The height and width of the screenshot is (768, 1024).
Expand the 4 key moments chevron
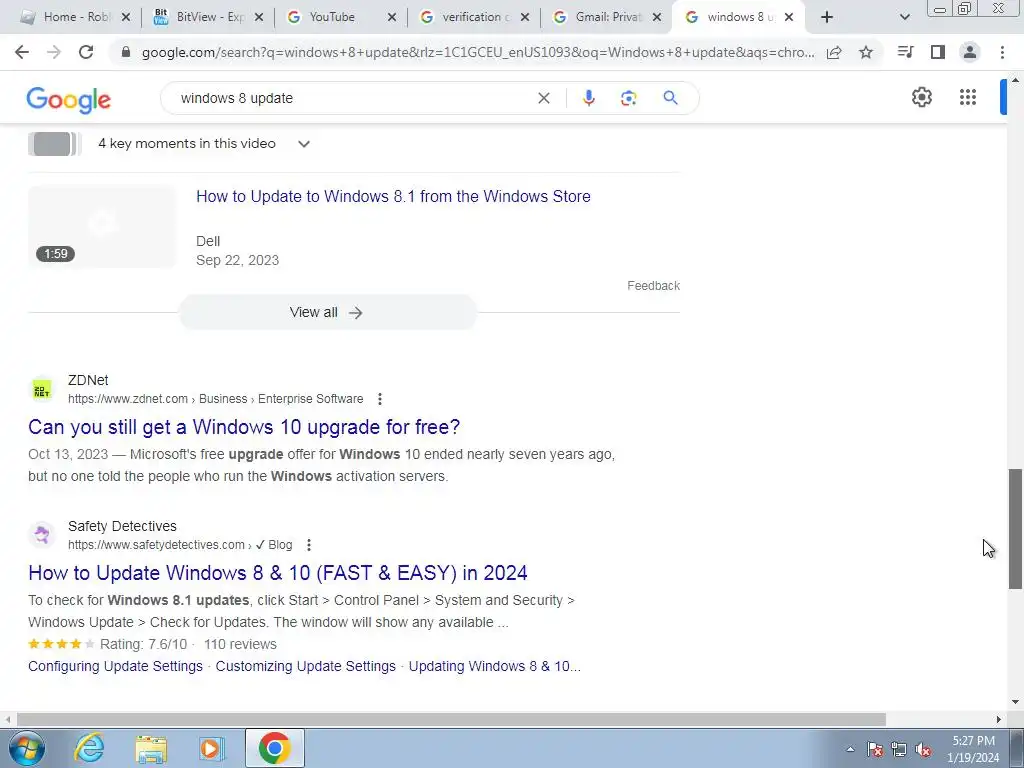click(304, 144)
